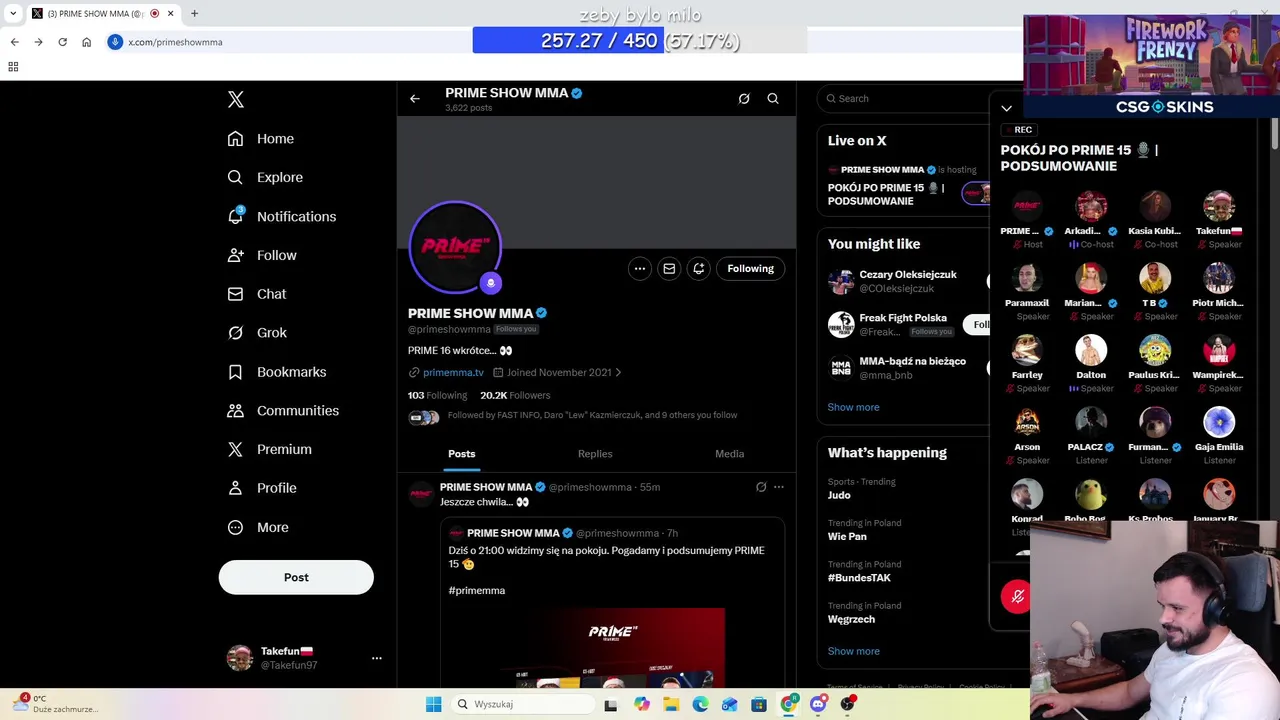Click the Following button on profile
The image size is (1280, 720).
751,268
